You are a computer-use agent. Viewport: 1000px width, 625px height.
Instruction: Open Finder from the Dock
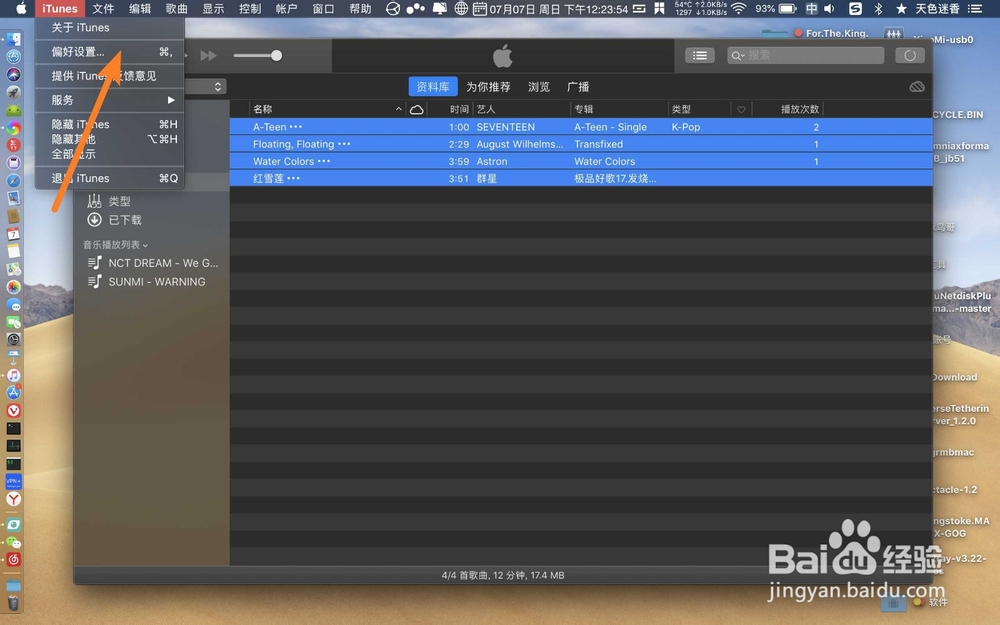(13, 39)
